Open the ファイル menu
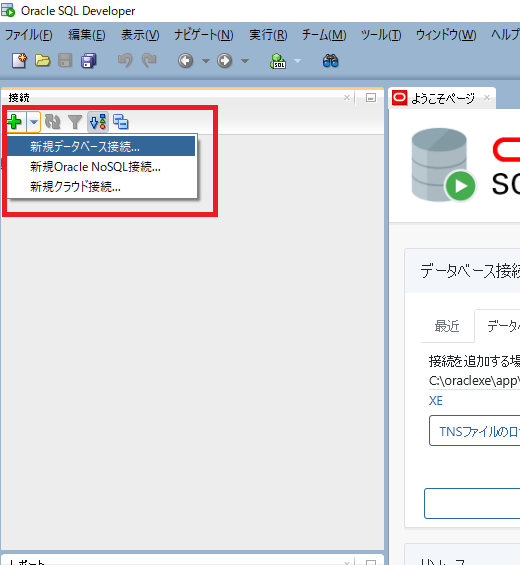Viewport: 520px width, 565px height. pyautogui.click(x=28, y=35)
